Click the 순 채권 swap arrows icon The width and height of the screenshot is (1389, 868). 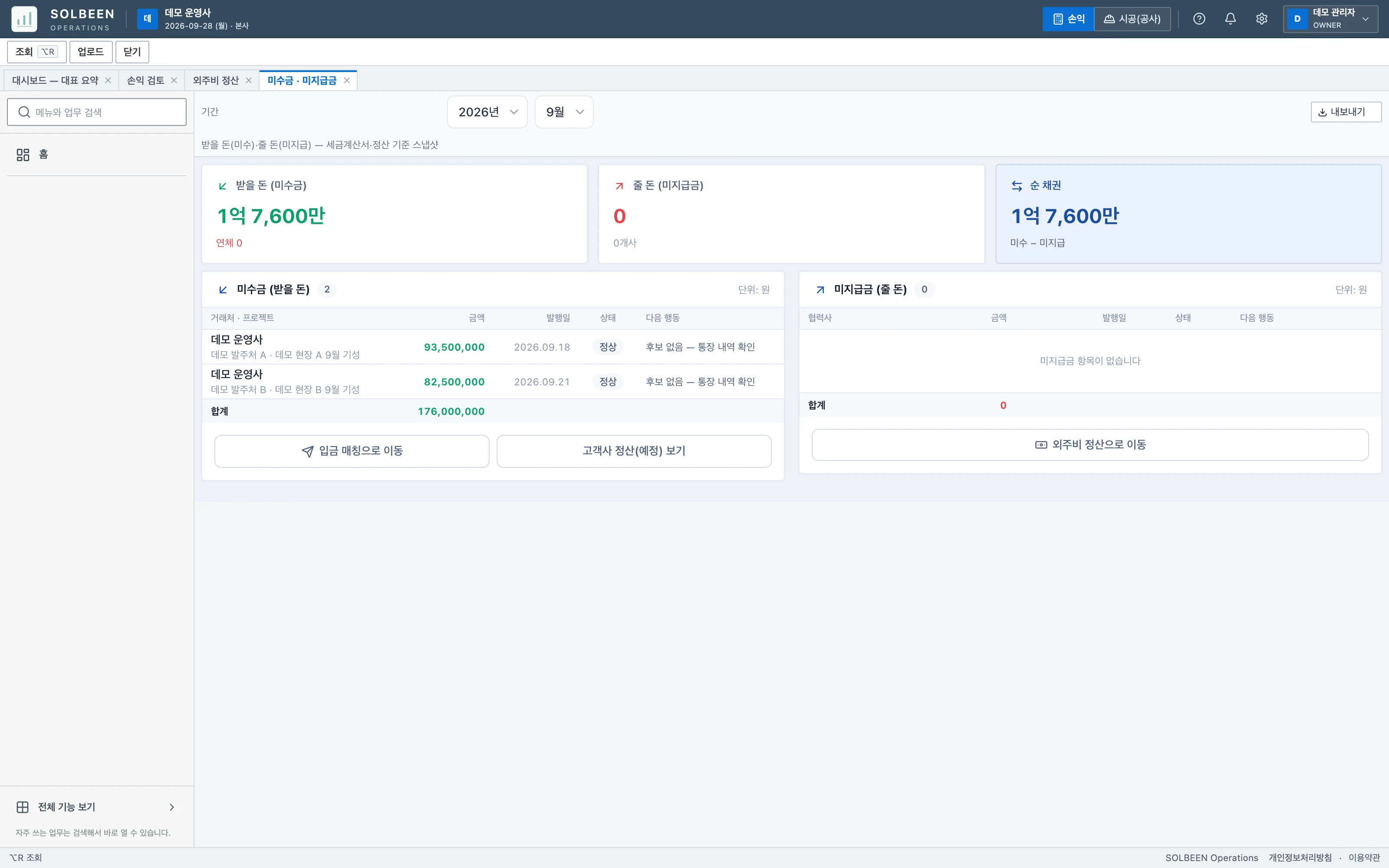1017,185
